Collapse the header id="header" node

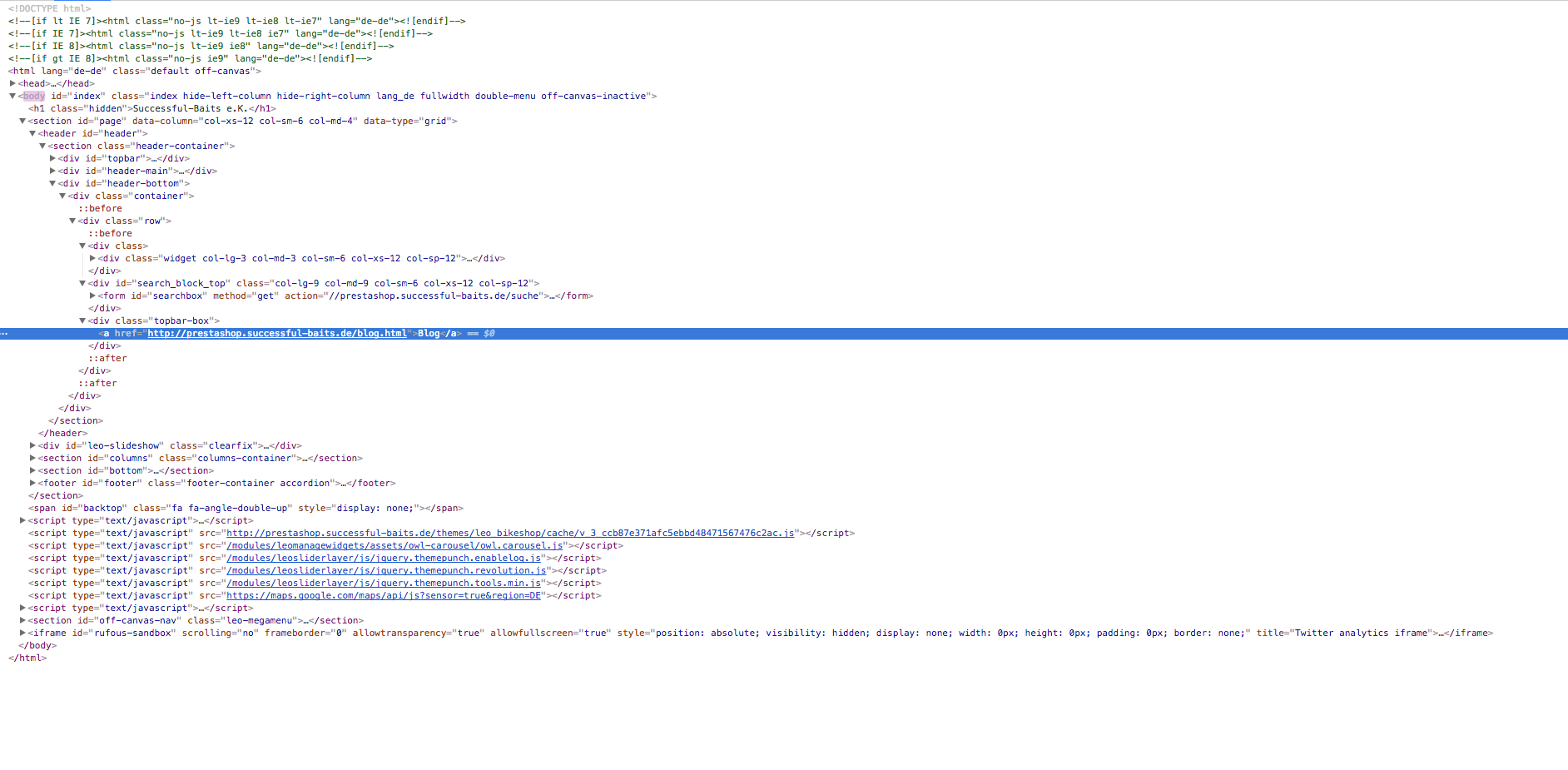coord(32,133)
